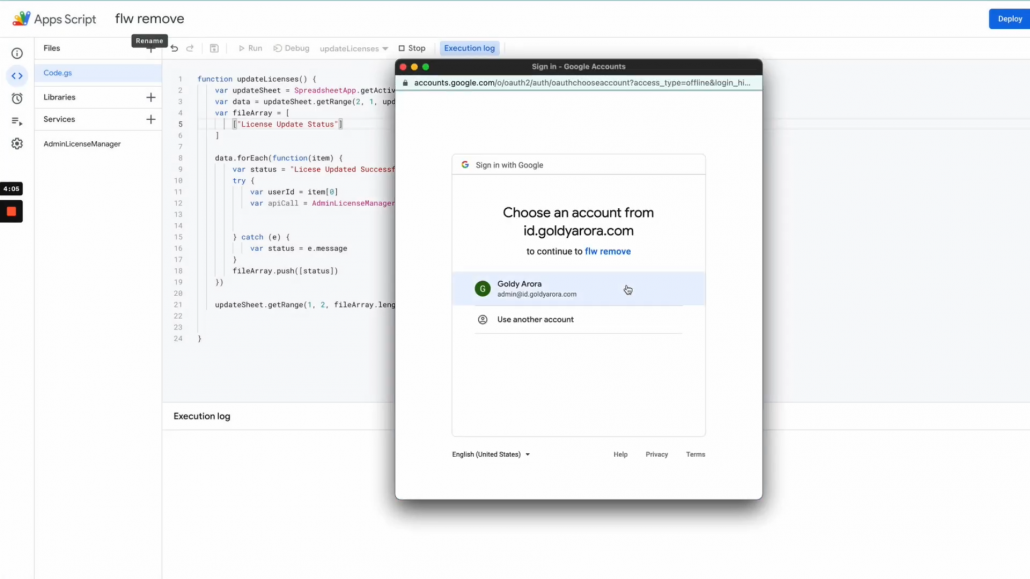
Task: Click the Files section header
Action: (52, 48)
